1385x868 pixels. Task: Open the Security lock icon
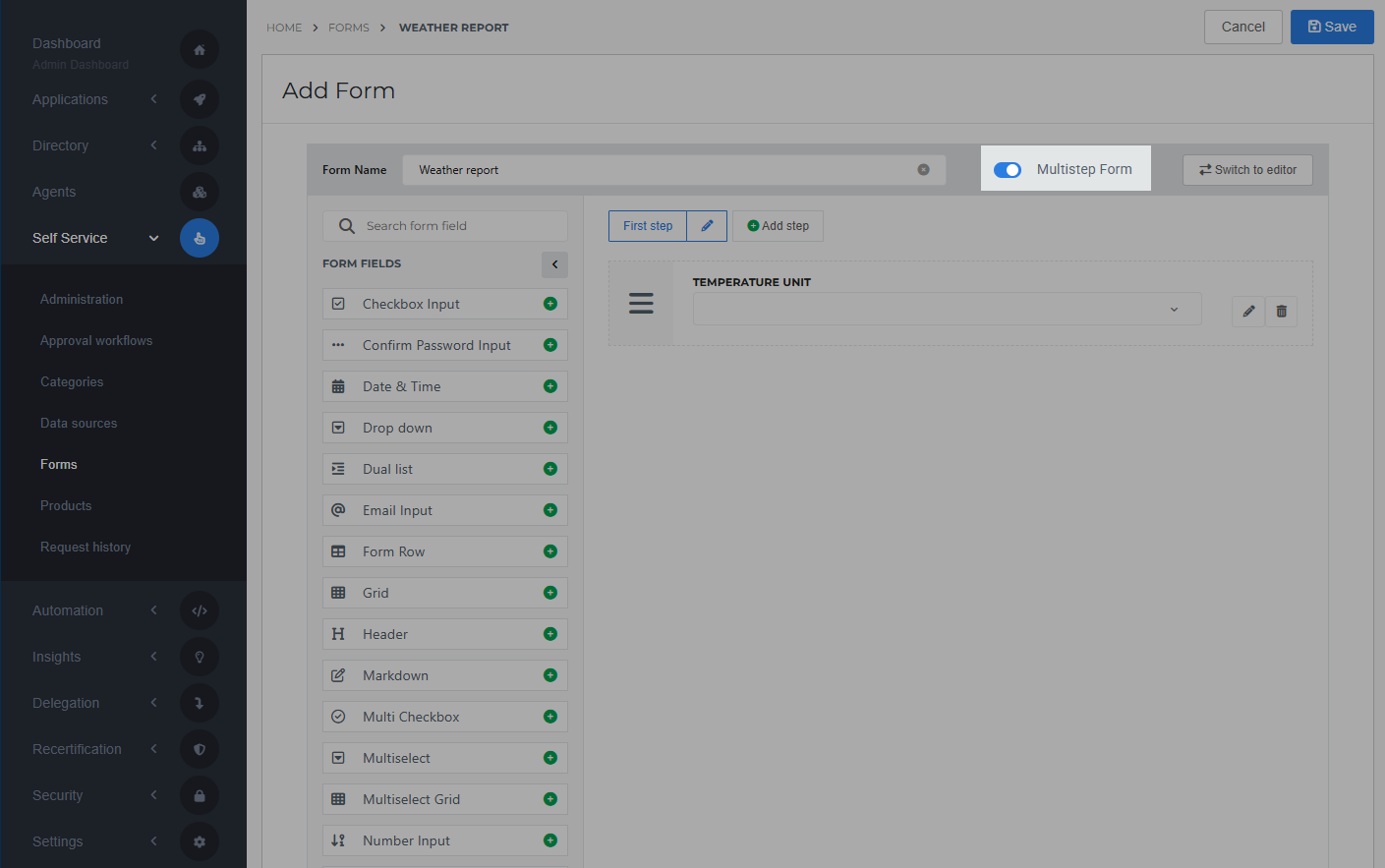pyautogui.click(x=200, y=795)
